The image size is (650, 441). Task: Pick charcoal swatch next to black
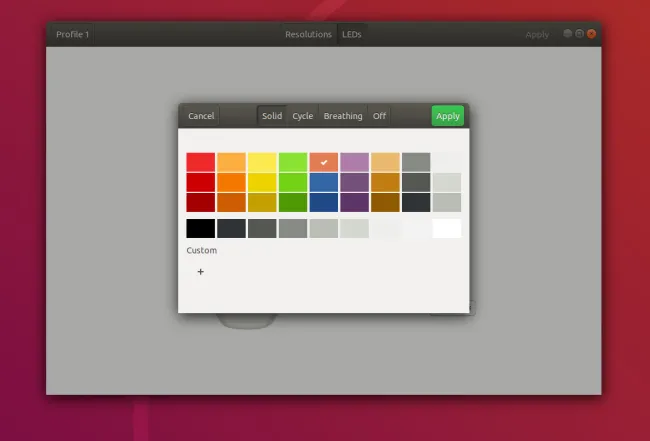click(231, 228)
